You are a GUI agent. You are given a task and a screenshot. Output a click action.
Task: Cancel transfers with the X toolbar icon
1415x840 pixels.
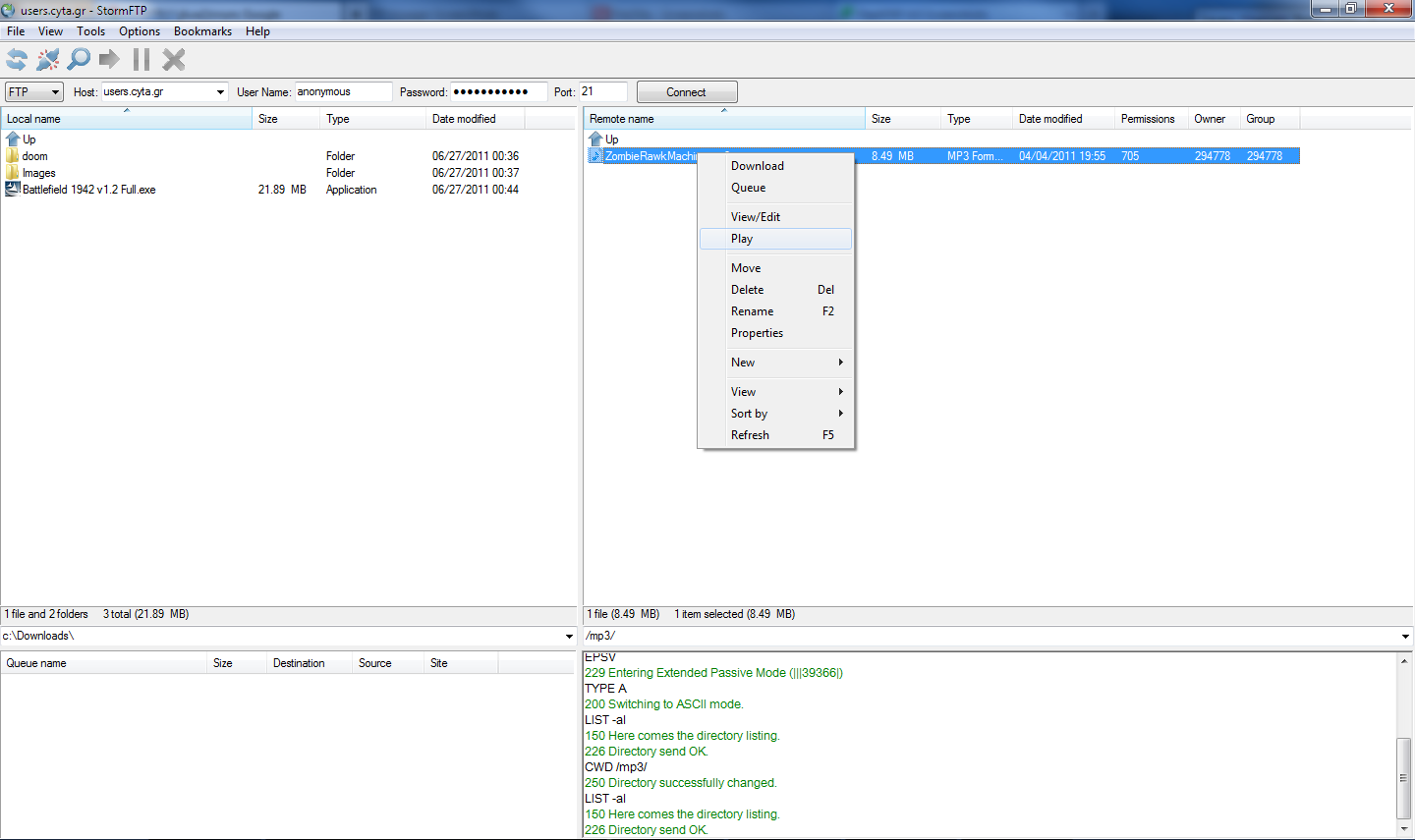point(173,59)
